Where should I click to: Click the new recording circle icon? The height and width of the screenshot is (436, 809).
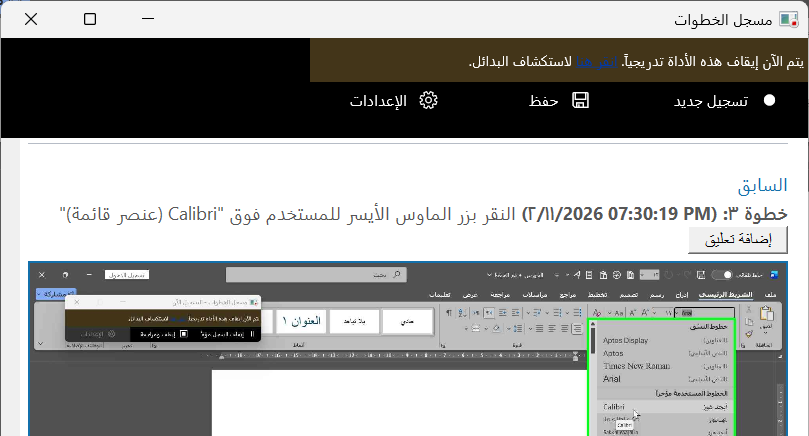tap(769, 100)
